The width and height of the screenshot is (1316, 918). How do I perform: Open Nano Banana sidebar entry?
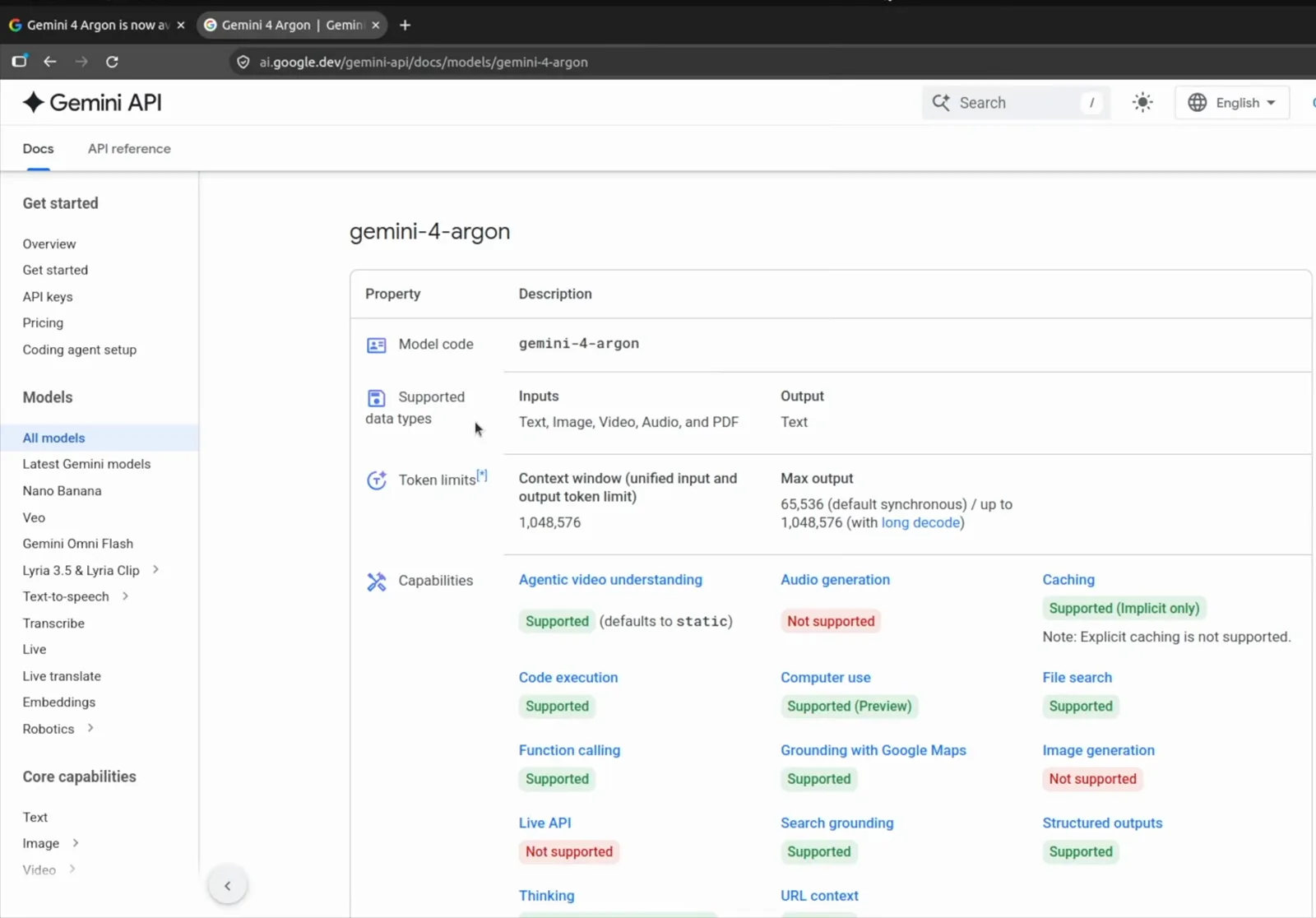(x=62, y=490)
